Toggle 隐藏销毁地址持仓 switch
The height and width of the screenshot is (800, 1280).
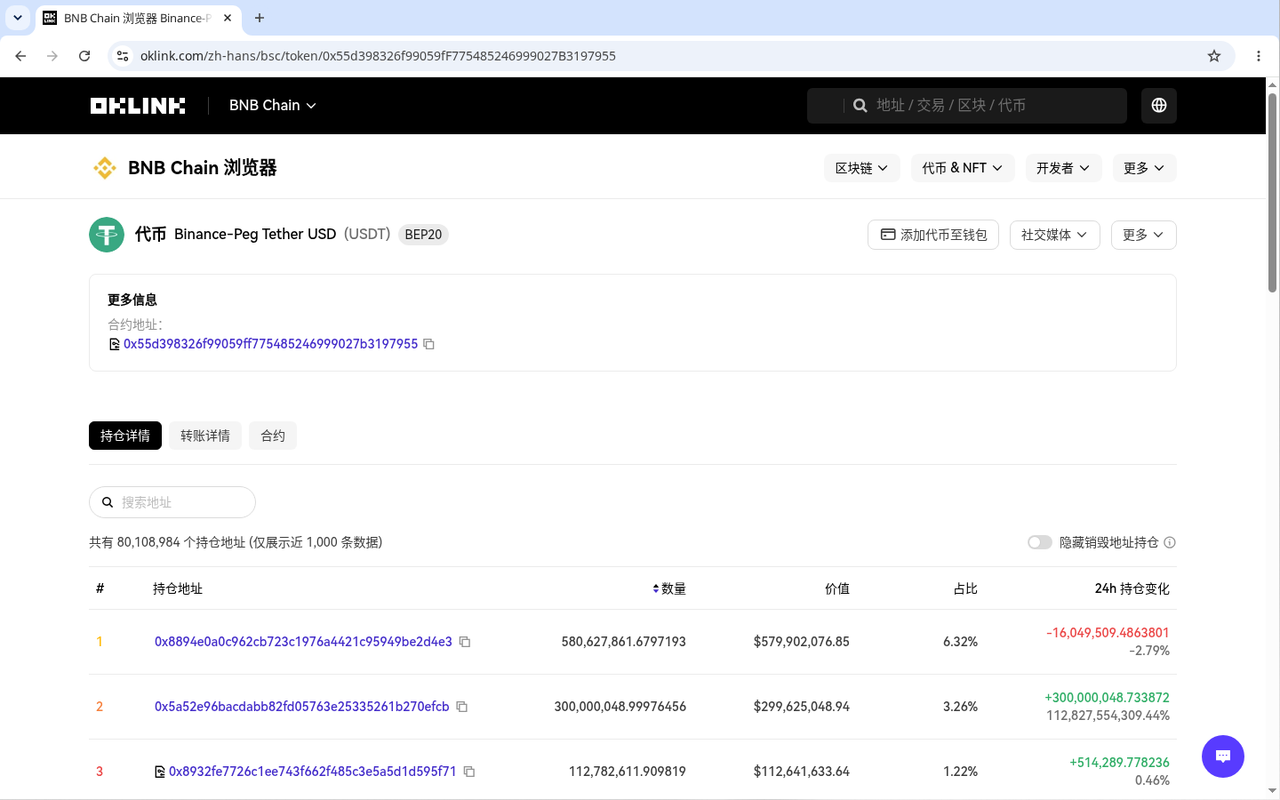1040,543
